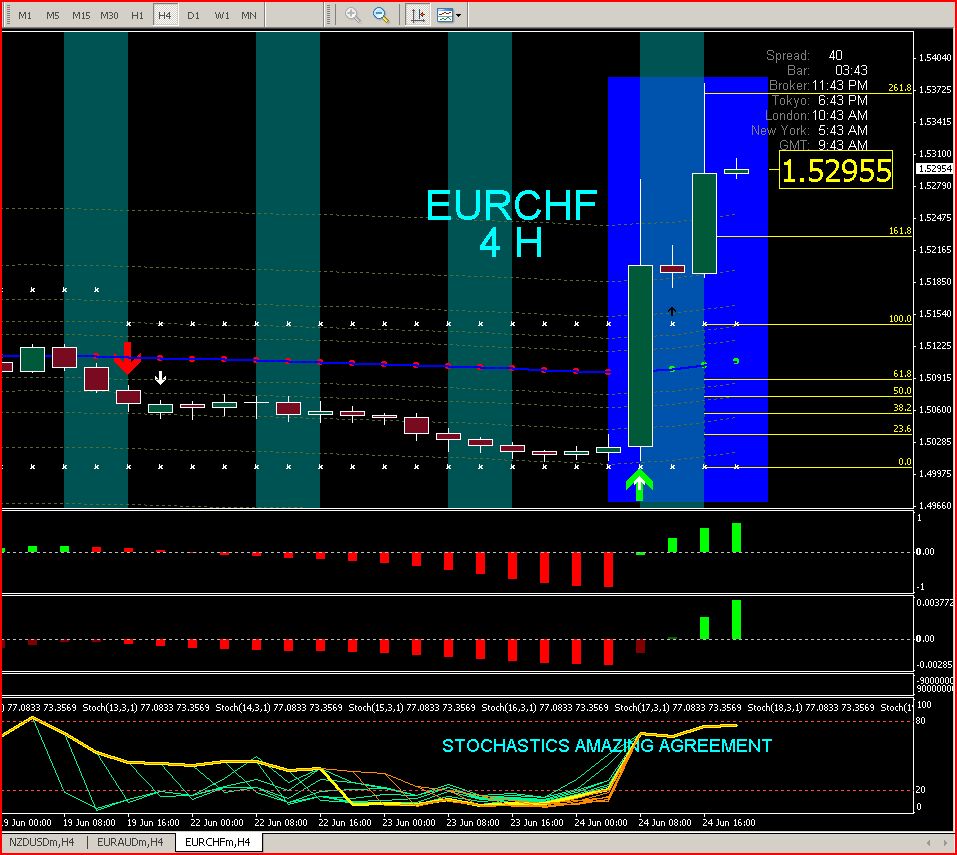This screenshot has width=957, height=855.
Task: Click the 100.0 Fibonacci level label
Action: point(900,319)
